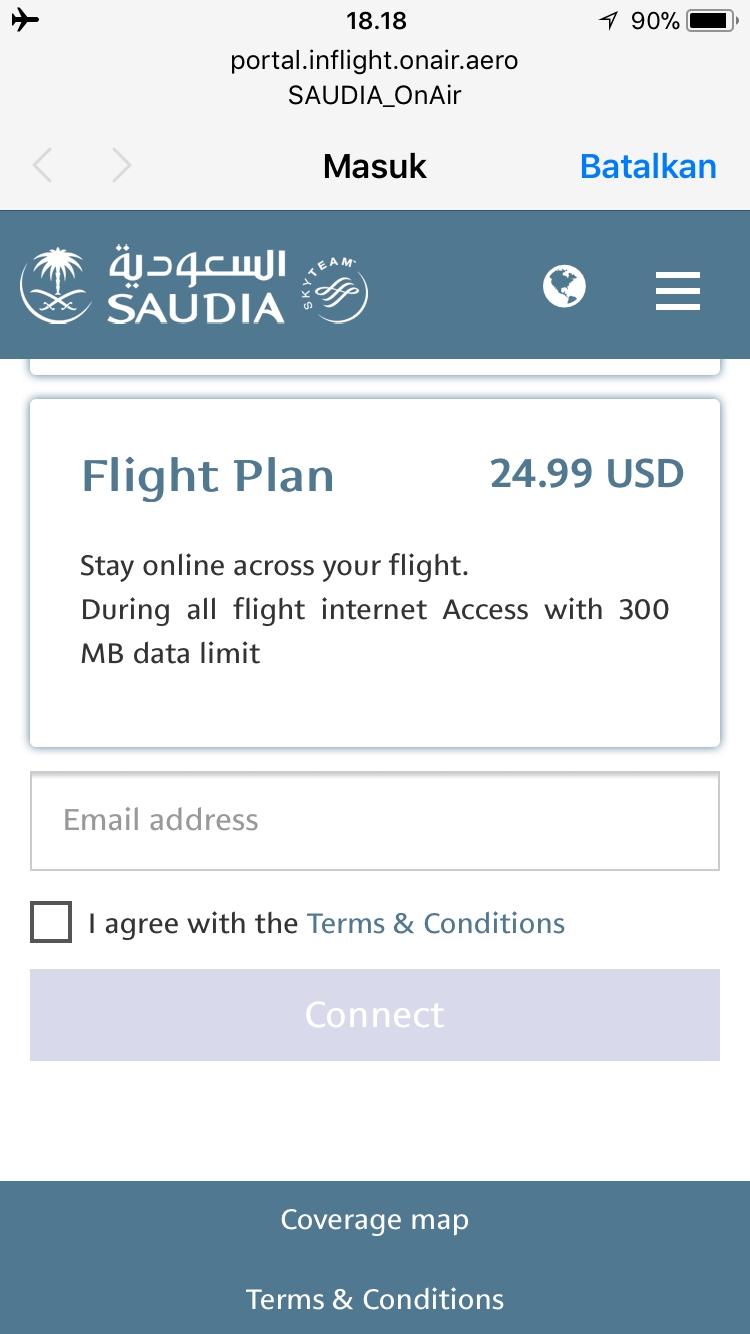Viewport: 750px width, 1334px height.
Task: Focus the Email address field
Action: click(x=375, y=821)
